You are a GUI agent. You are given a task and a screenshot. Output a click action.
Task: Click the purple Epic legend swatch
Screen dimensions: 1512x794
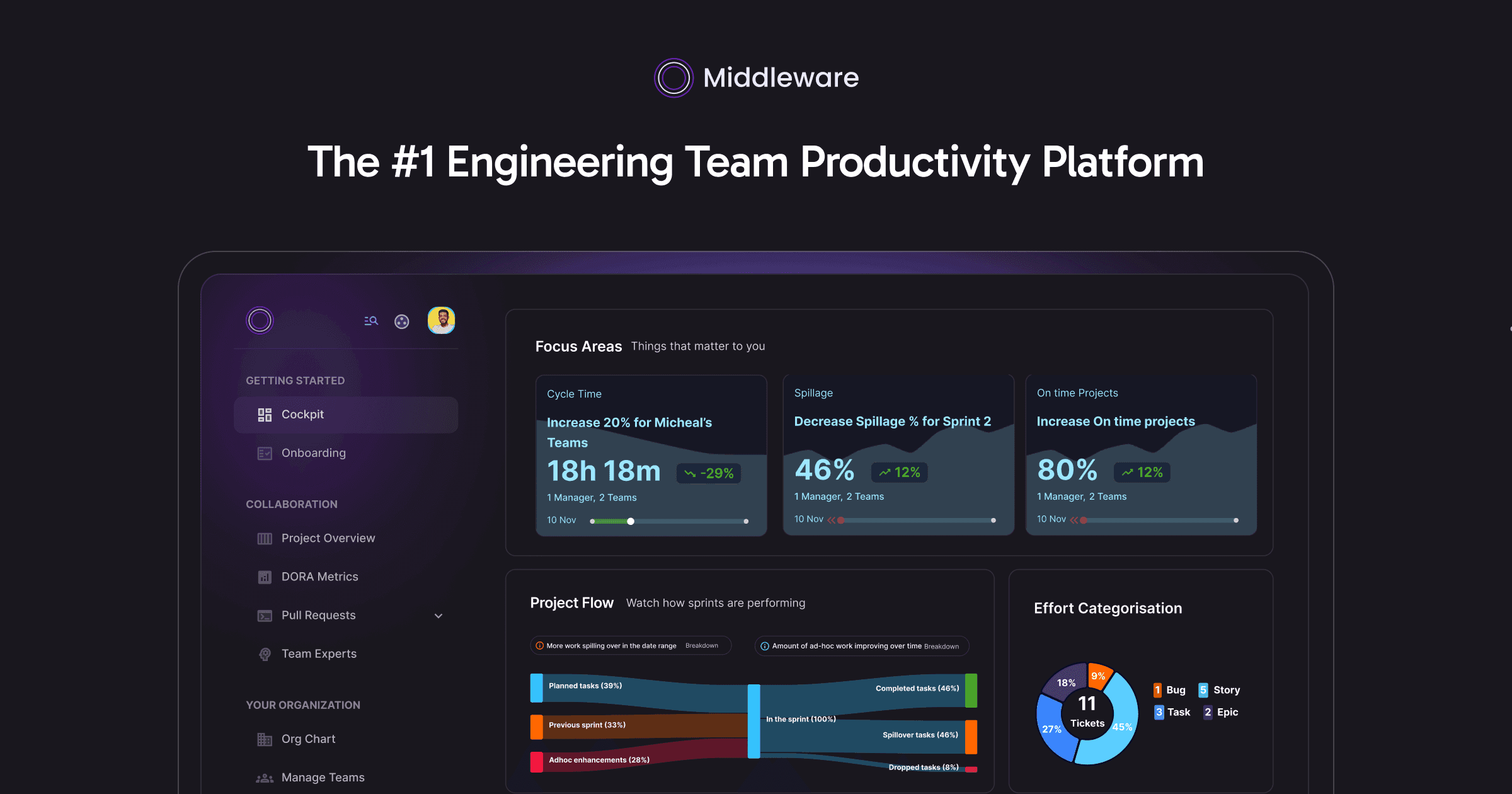point(1208,712)
